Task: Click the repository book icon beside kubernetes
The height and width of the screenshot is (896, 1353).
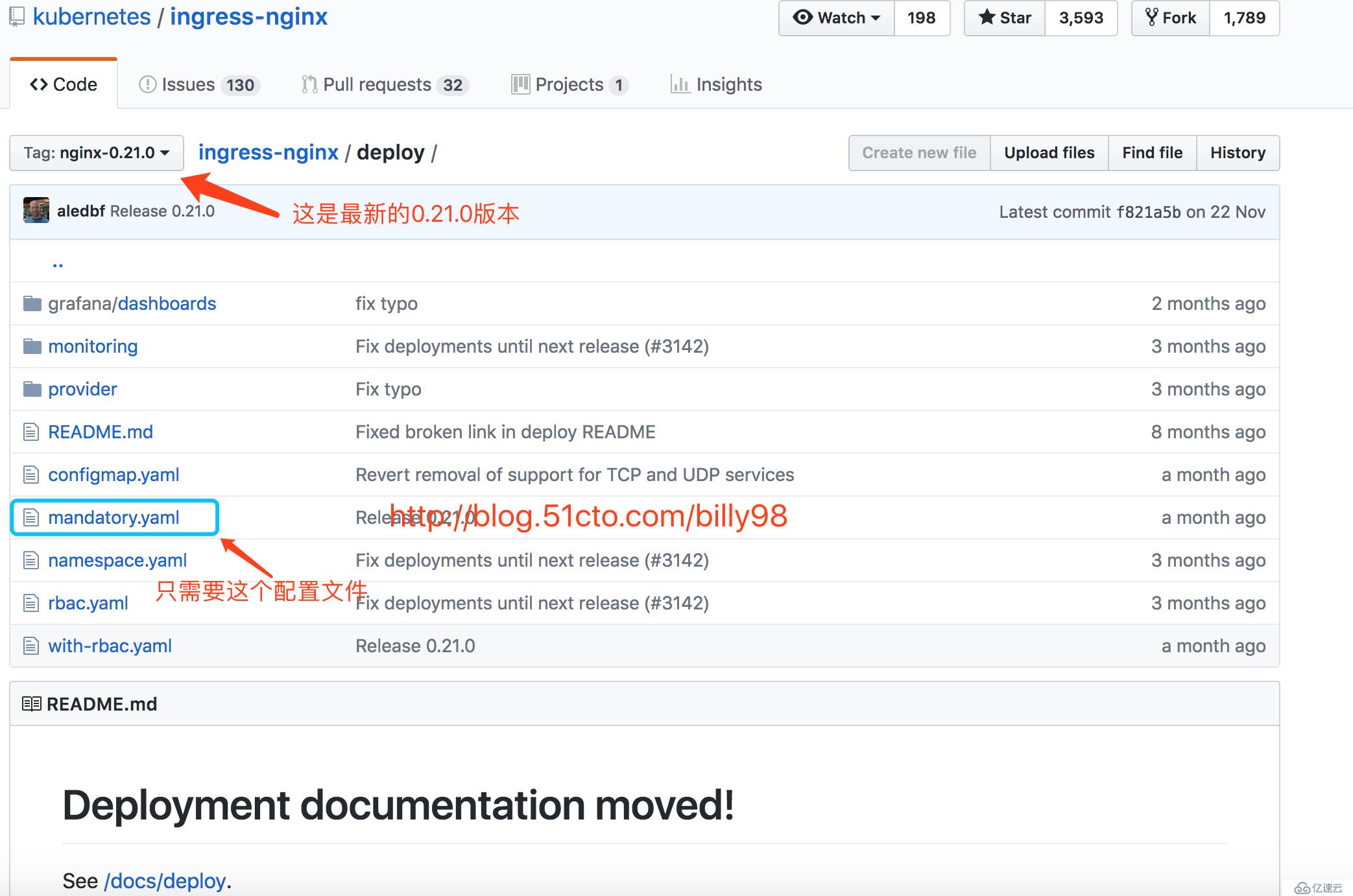Action: (17, 17)
